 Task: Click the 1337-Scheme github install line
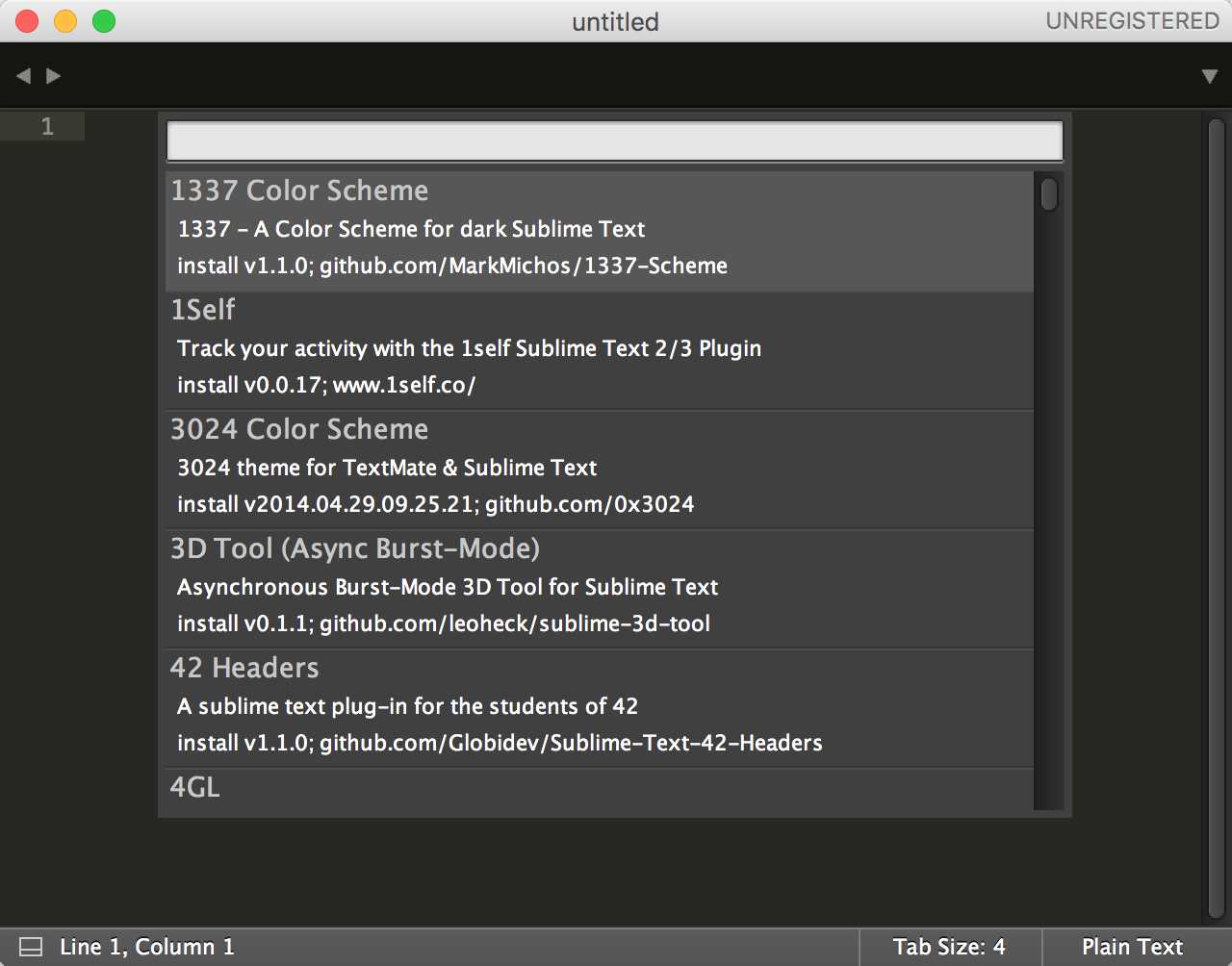[x=452, y=266]
